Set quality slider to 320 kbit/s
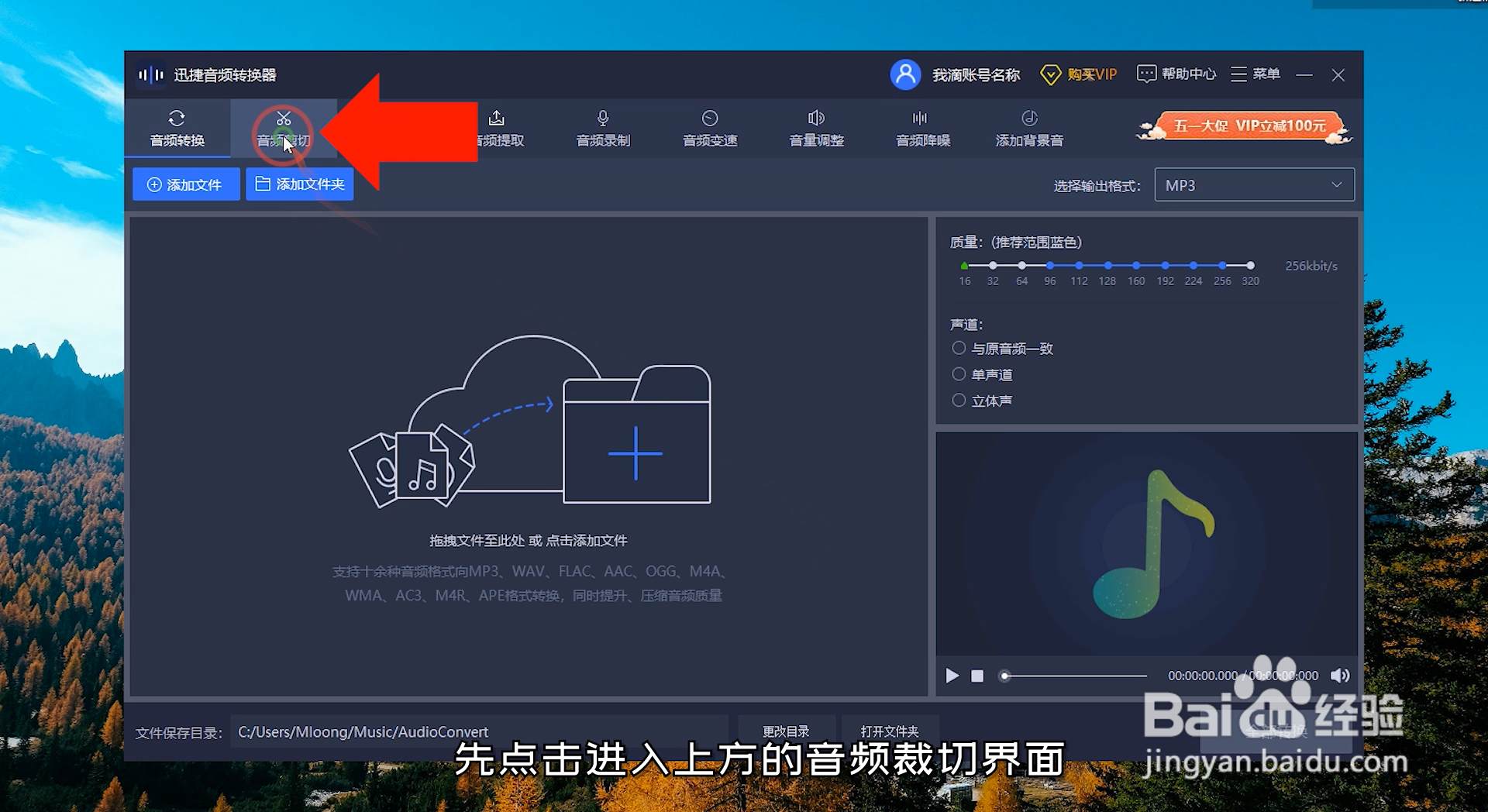The height and width of the screenshot is (812, 1488). [1250, 266]
